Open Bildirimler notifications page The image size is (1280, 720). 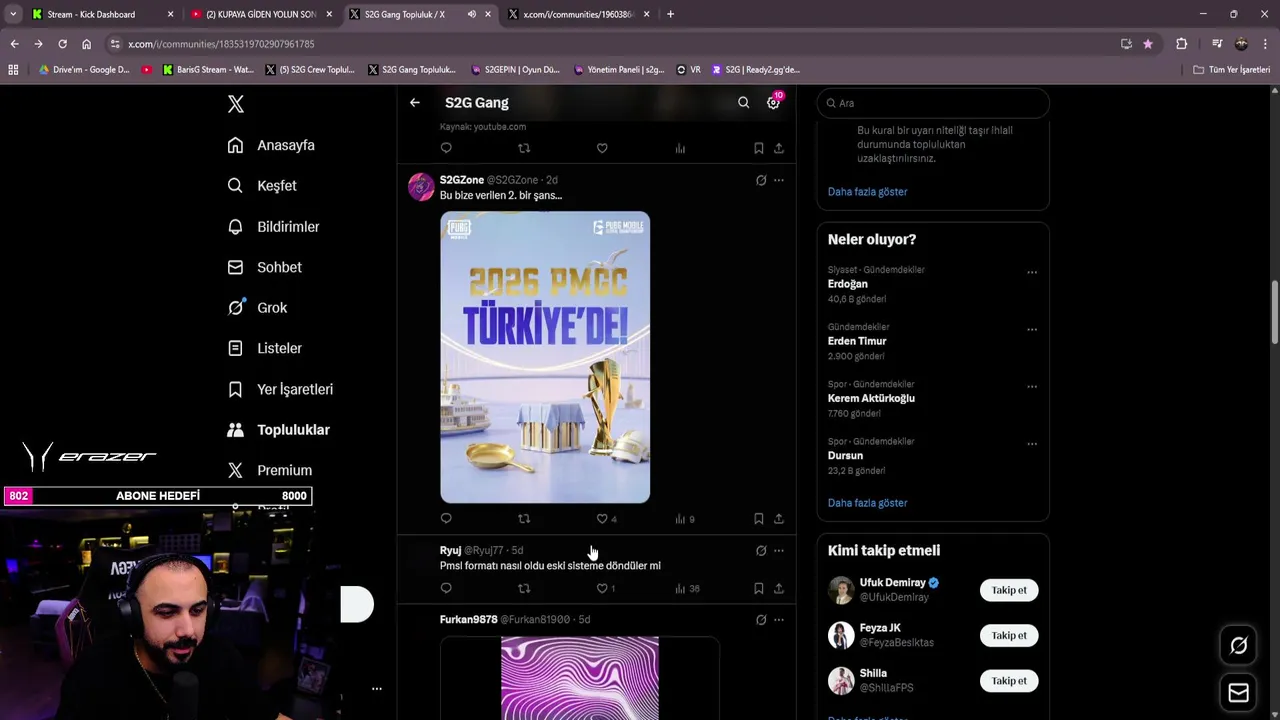click(273, 227)
